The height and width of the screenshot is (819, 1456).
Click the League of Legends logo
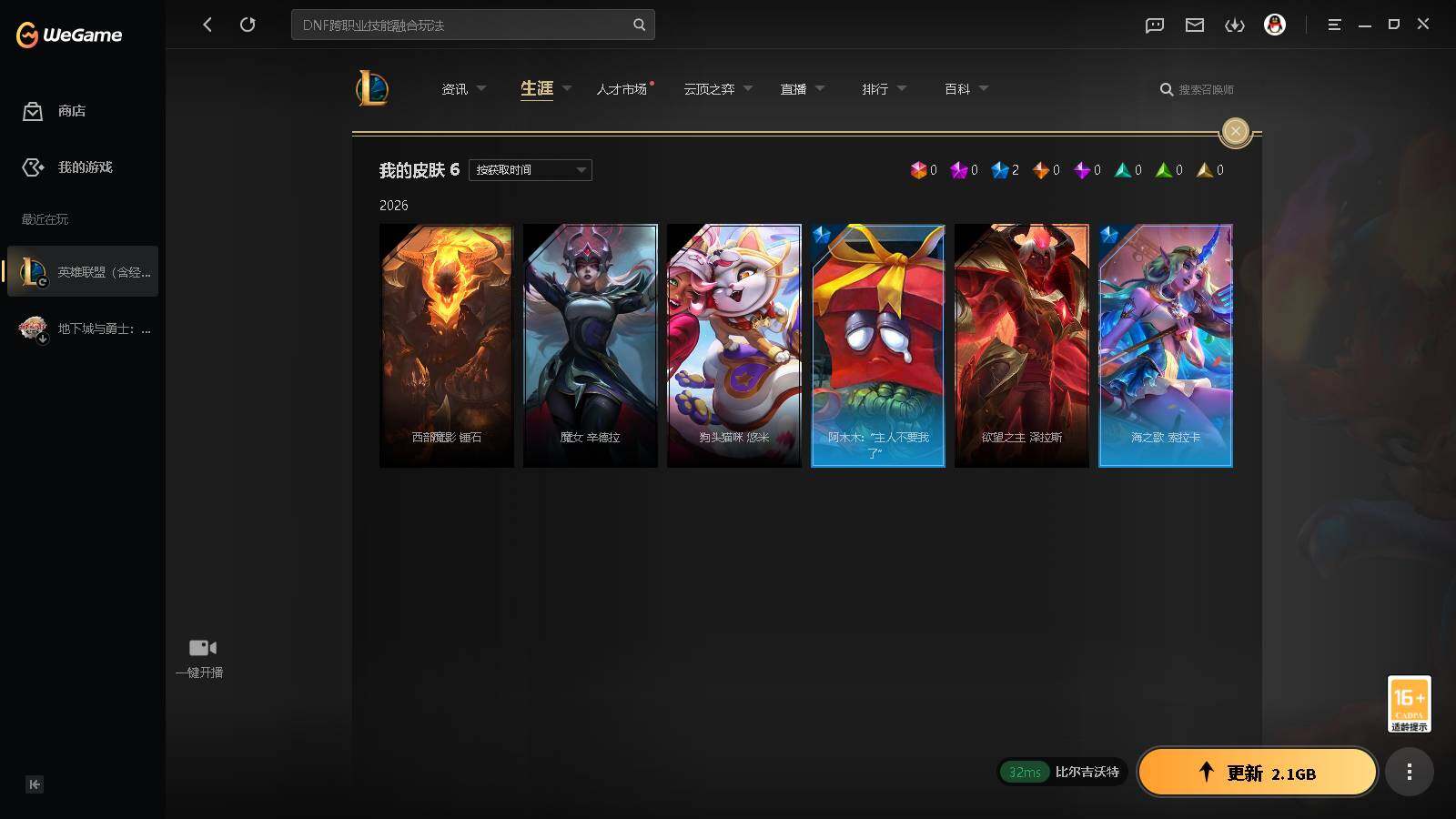point(372,88)
